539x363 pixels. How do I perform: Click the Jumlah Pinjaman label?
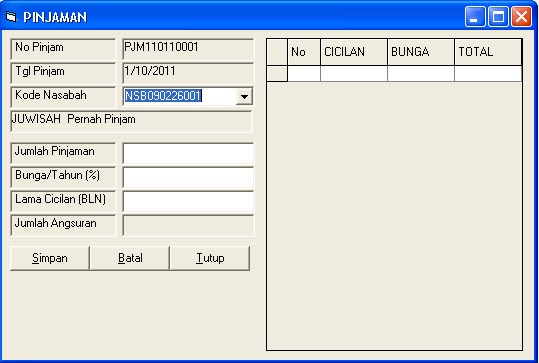[63, 153]
